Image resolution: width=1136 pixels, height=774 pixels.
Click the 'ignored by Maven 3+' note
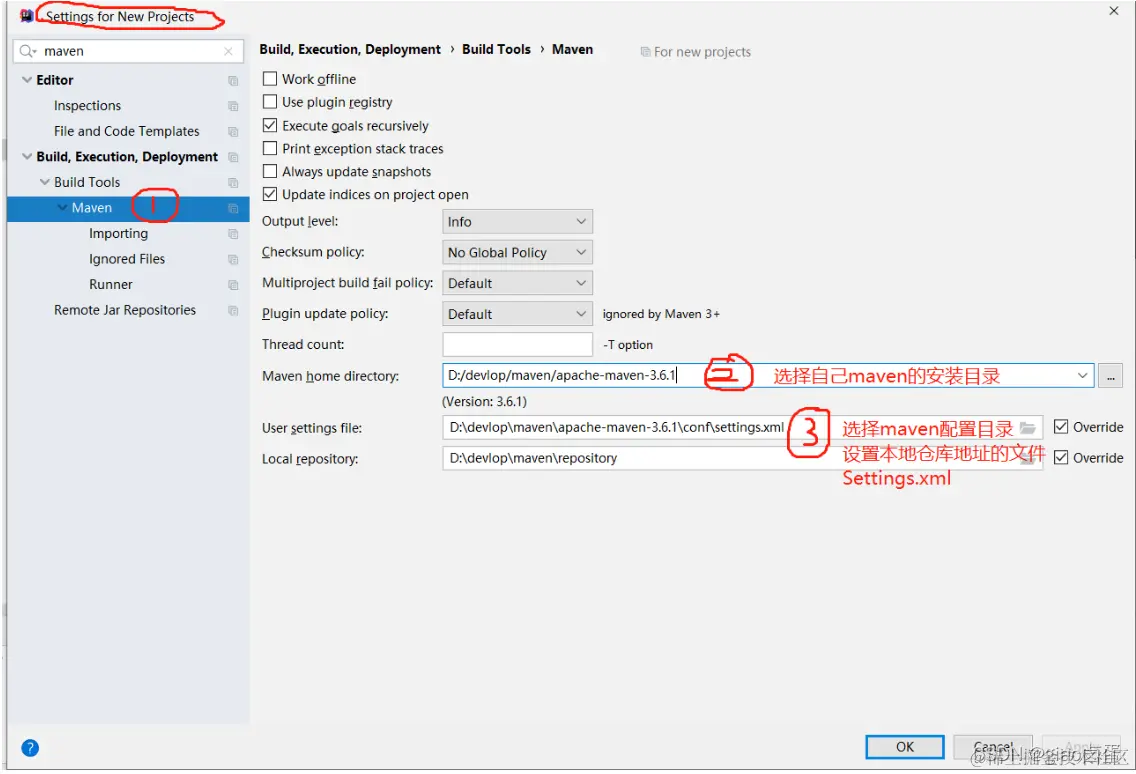click(661, 314)
